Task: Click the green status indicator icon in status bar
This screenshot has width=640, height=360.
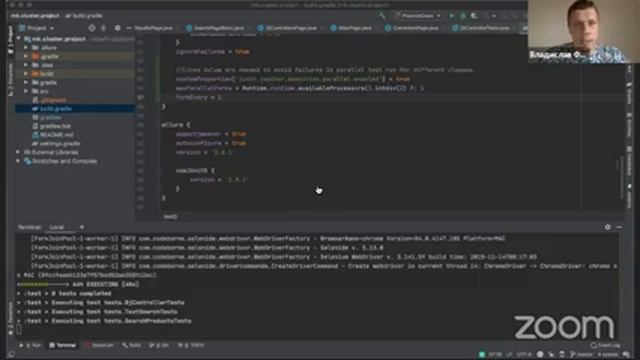Action: coord(482,354)
